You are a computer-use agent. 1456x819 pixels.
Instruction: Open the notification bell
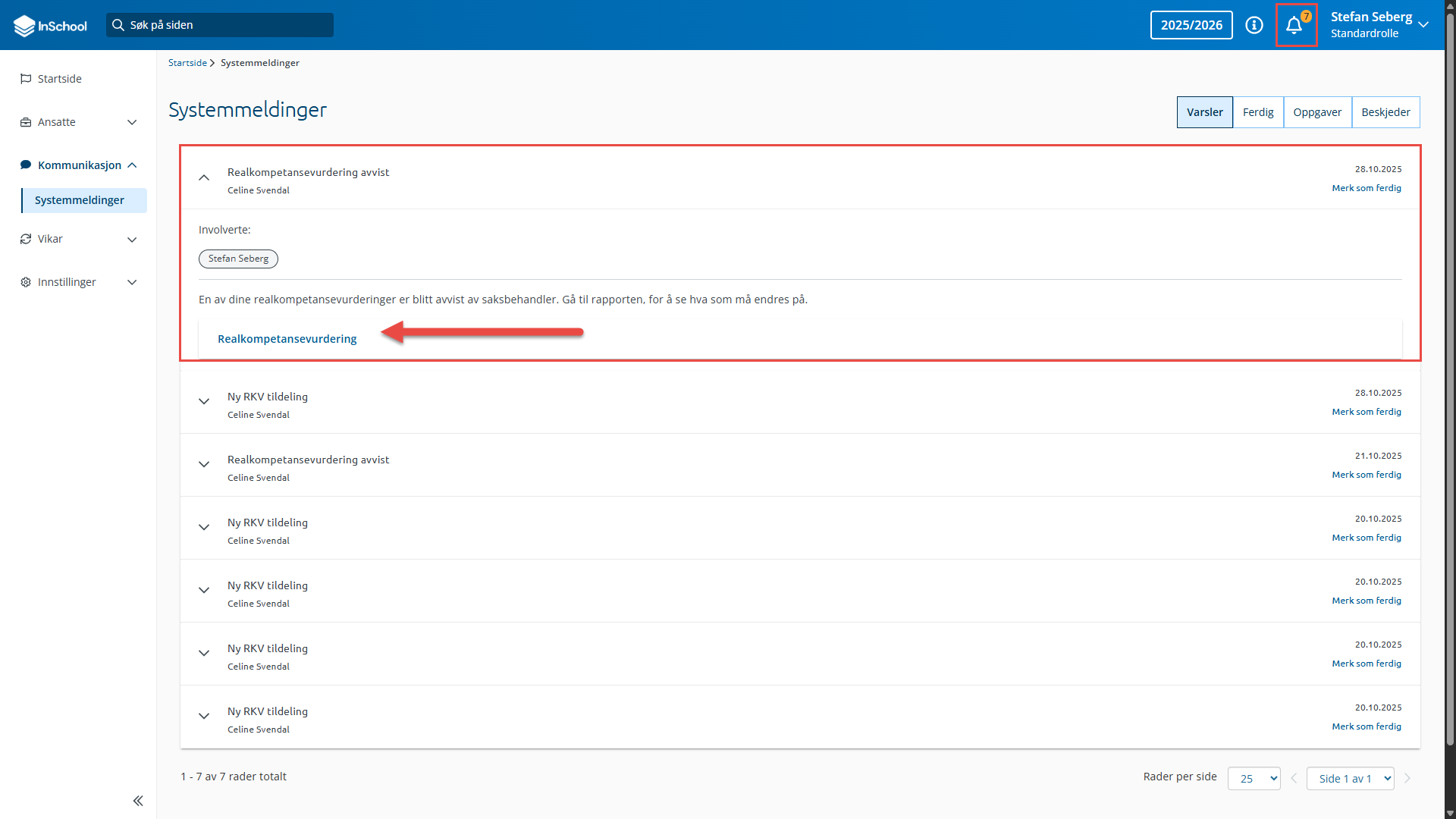click(1295, 25)
